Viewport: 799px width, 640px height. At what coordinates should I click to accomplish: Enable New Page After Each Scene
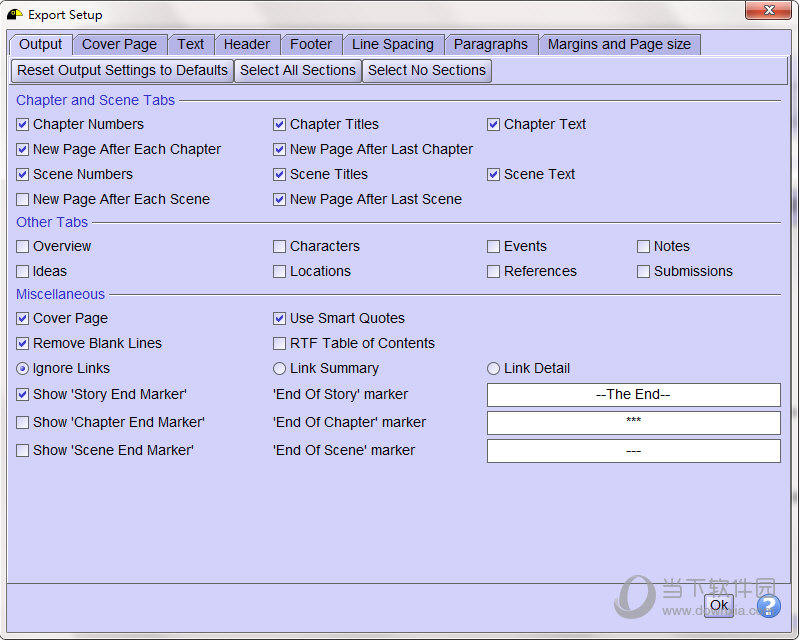(22, 199)
